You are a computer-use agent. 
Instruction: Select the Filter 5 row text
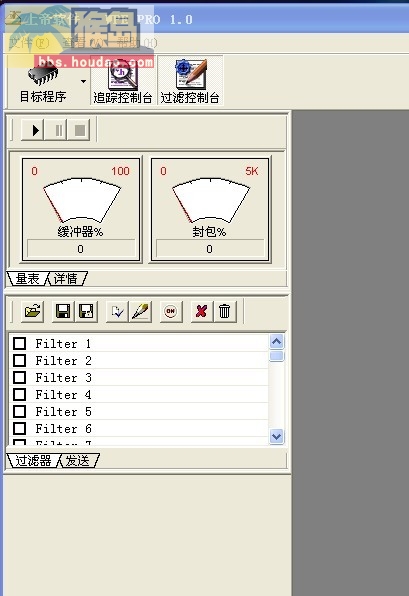point(63,412)
